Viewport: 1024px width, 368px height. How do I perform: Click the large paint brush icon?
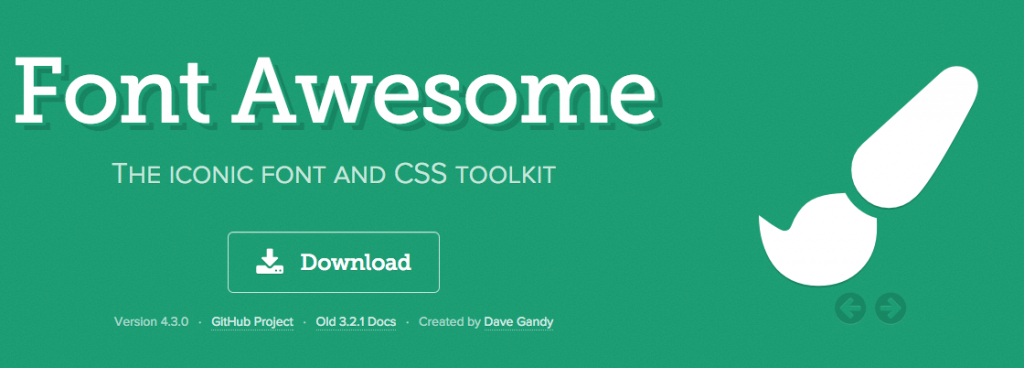point(869,175)
